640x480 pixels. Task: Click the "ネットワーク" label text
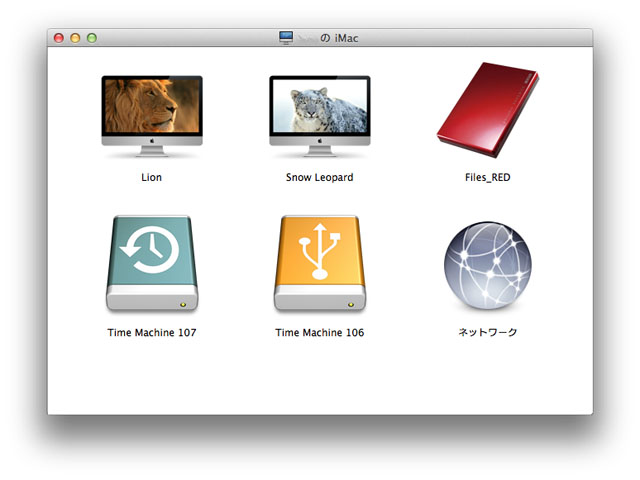click(x=488, y=332)
